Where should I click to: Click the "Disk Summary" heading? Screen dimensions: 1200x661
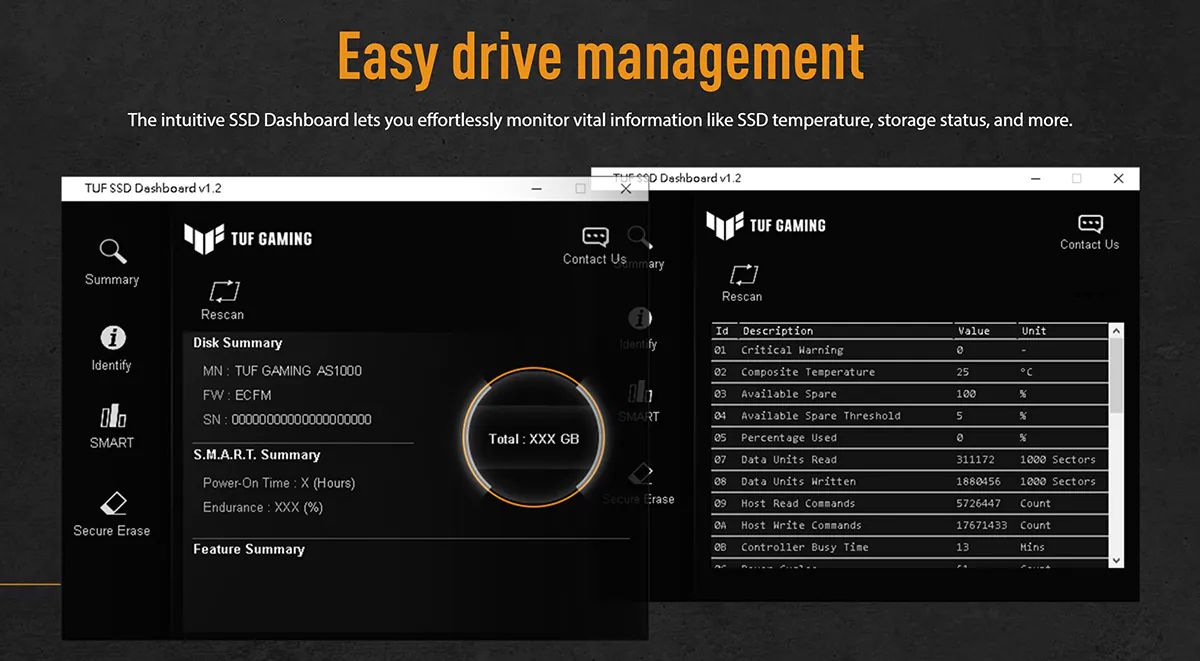(x=238, y=343)
